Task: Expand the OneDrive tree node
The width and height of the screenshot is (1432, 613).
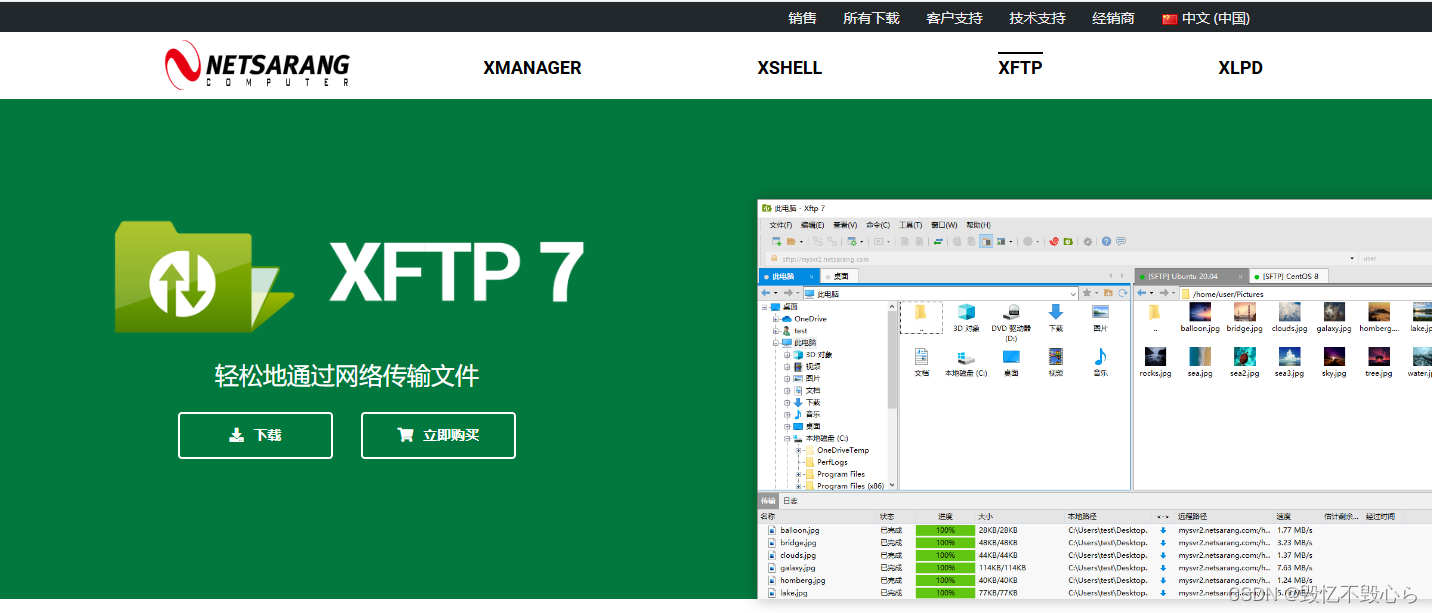Action: (x=775, y=319)
